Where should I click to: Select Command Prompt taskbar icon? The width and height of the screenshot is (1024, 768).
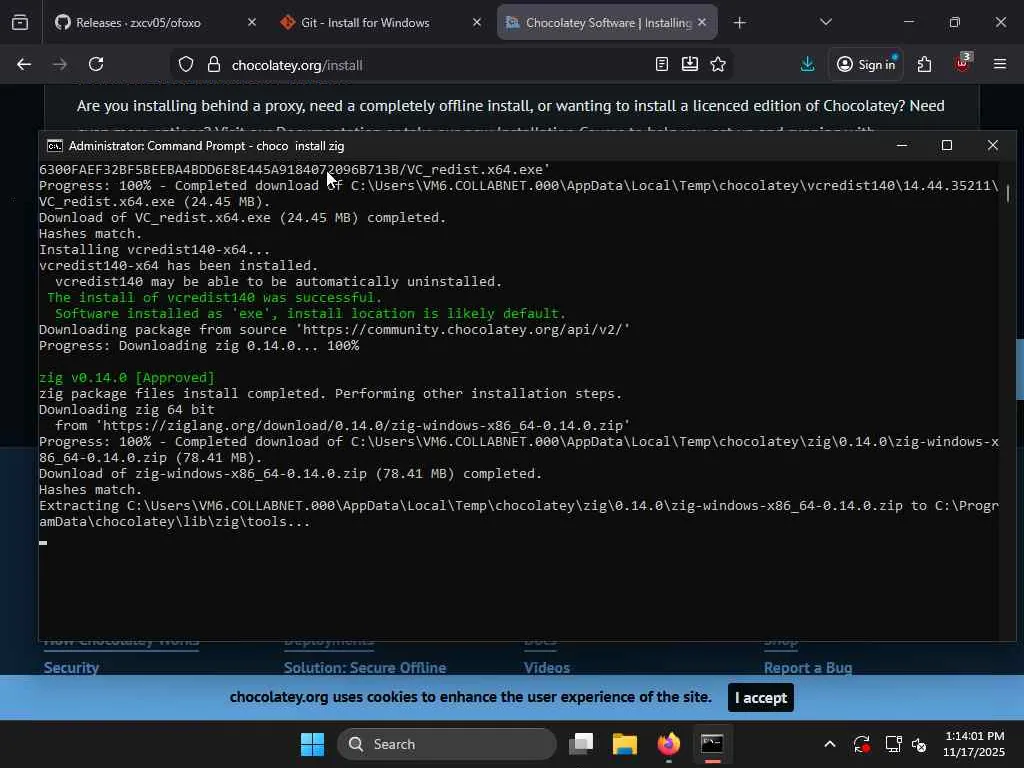[x=712, y=744]
